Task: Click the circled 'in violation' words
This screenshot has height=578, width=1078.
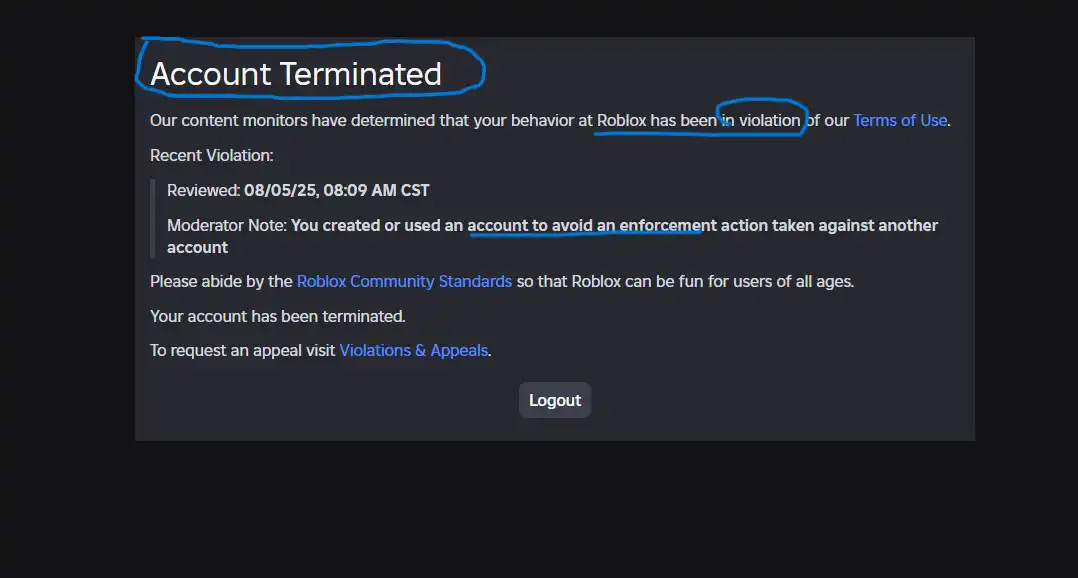Action: tap(760, 120)
